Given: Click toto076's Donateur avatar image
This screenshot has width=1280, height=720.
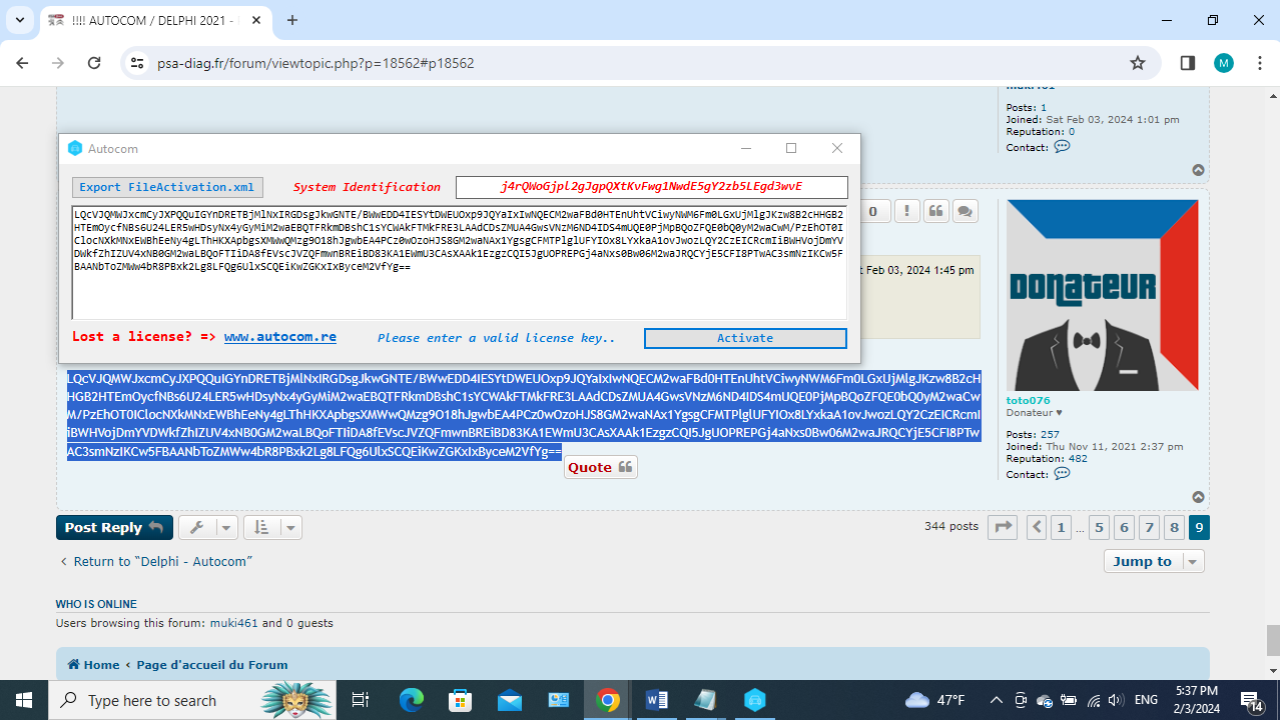Looking at the screenshot, I should click(1102, 295).
